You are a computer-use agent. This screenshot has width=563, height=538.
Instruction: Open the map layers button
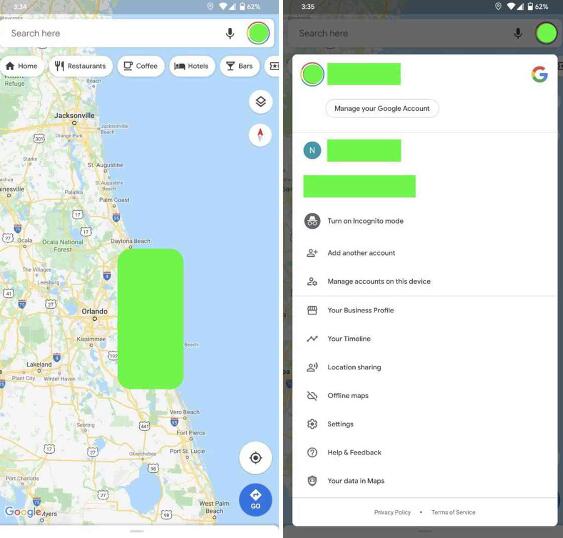tap(260, 102)
